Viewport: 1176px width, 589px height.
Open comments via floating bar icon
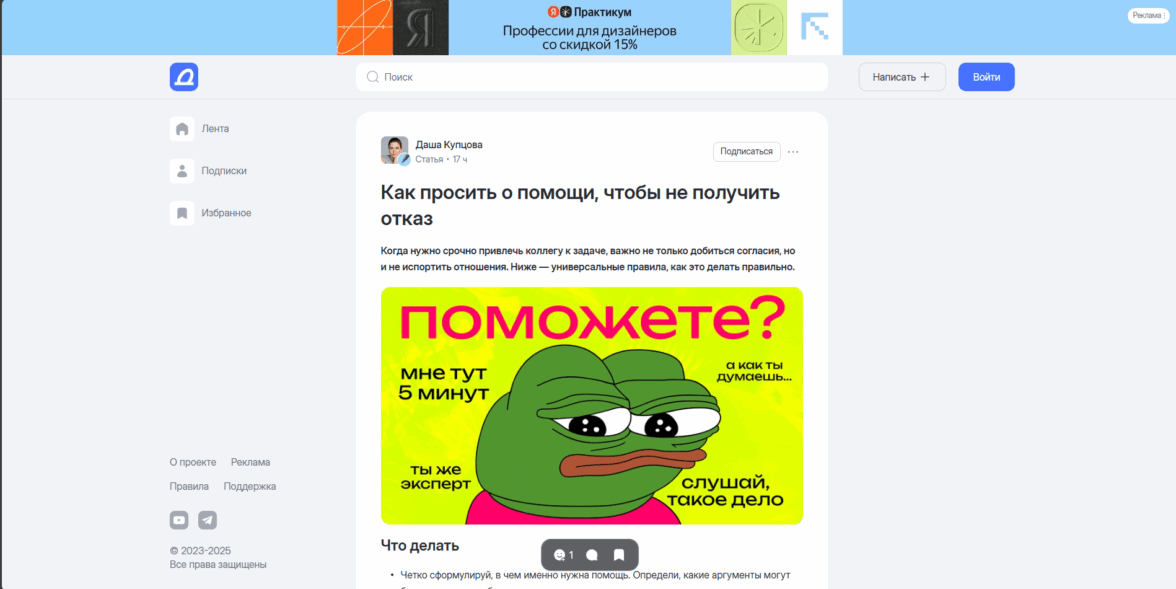pos(592,555)
